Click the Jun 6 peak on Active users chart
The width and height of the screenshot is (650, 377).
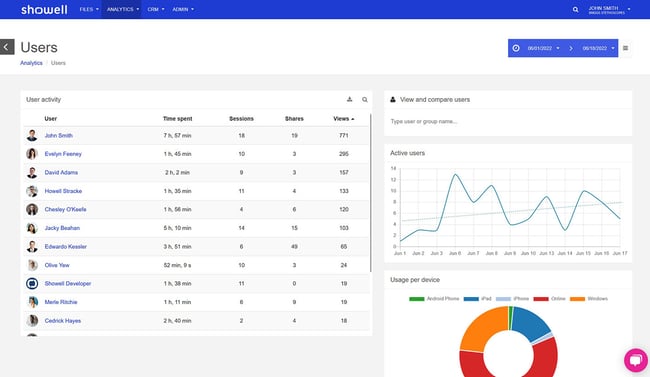click(x=455, y=174)
